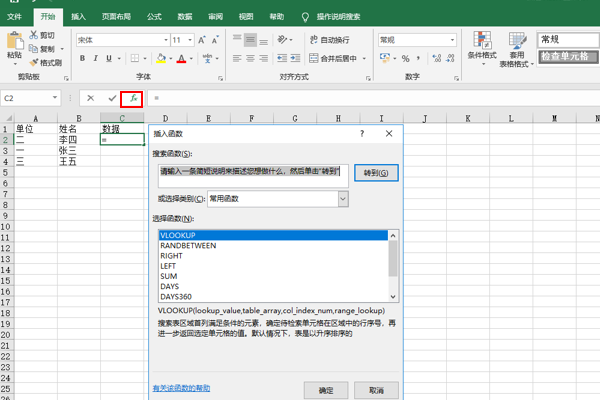
Task: Click the Insert Function fx icon
Action: [x=132, y=98]
